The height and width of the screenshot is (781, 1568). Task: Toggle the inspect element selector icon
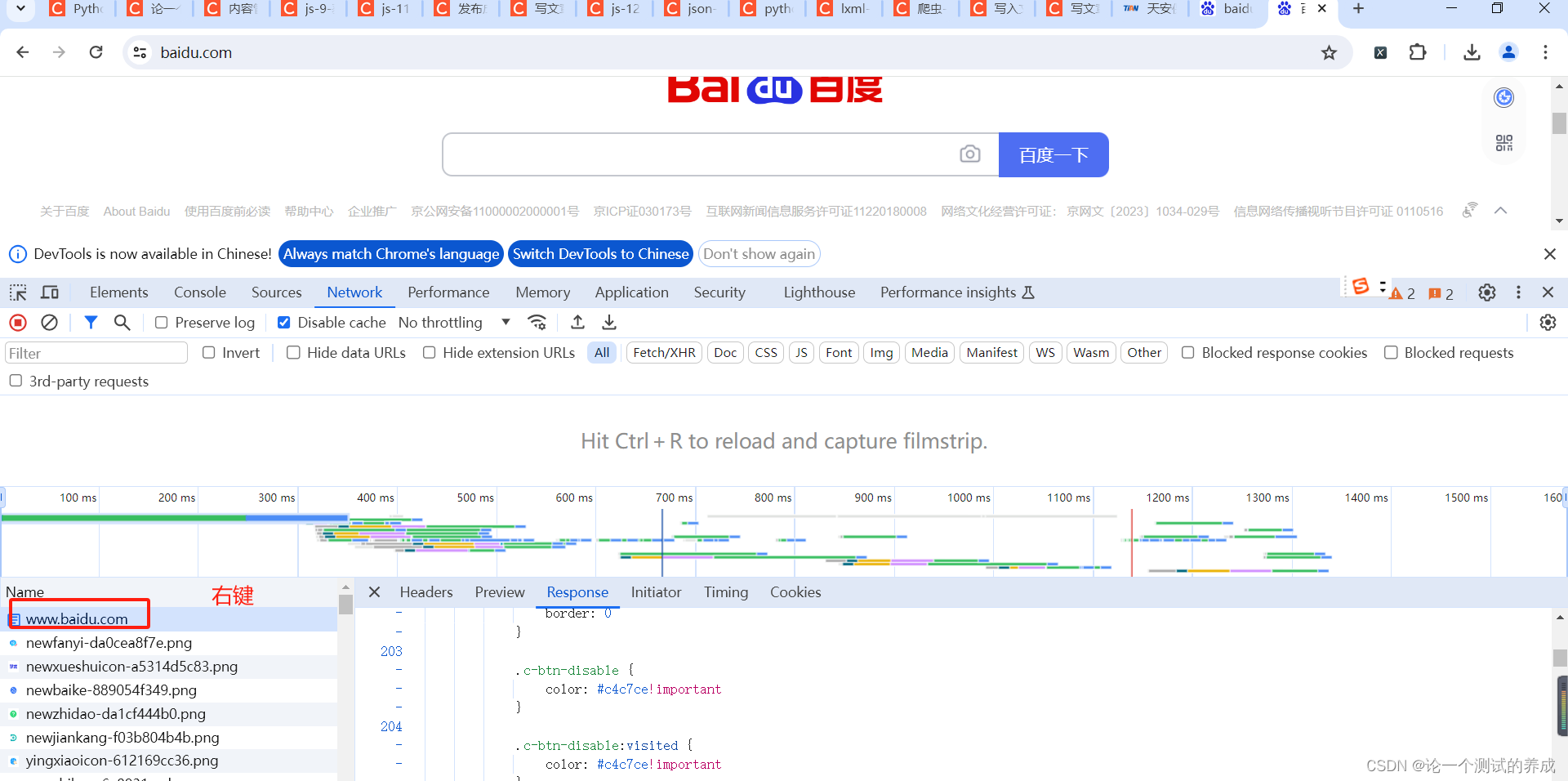[x=18, y=292]
